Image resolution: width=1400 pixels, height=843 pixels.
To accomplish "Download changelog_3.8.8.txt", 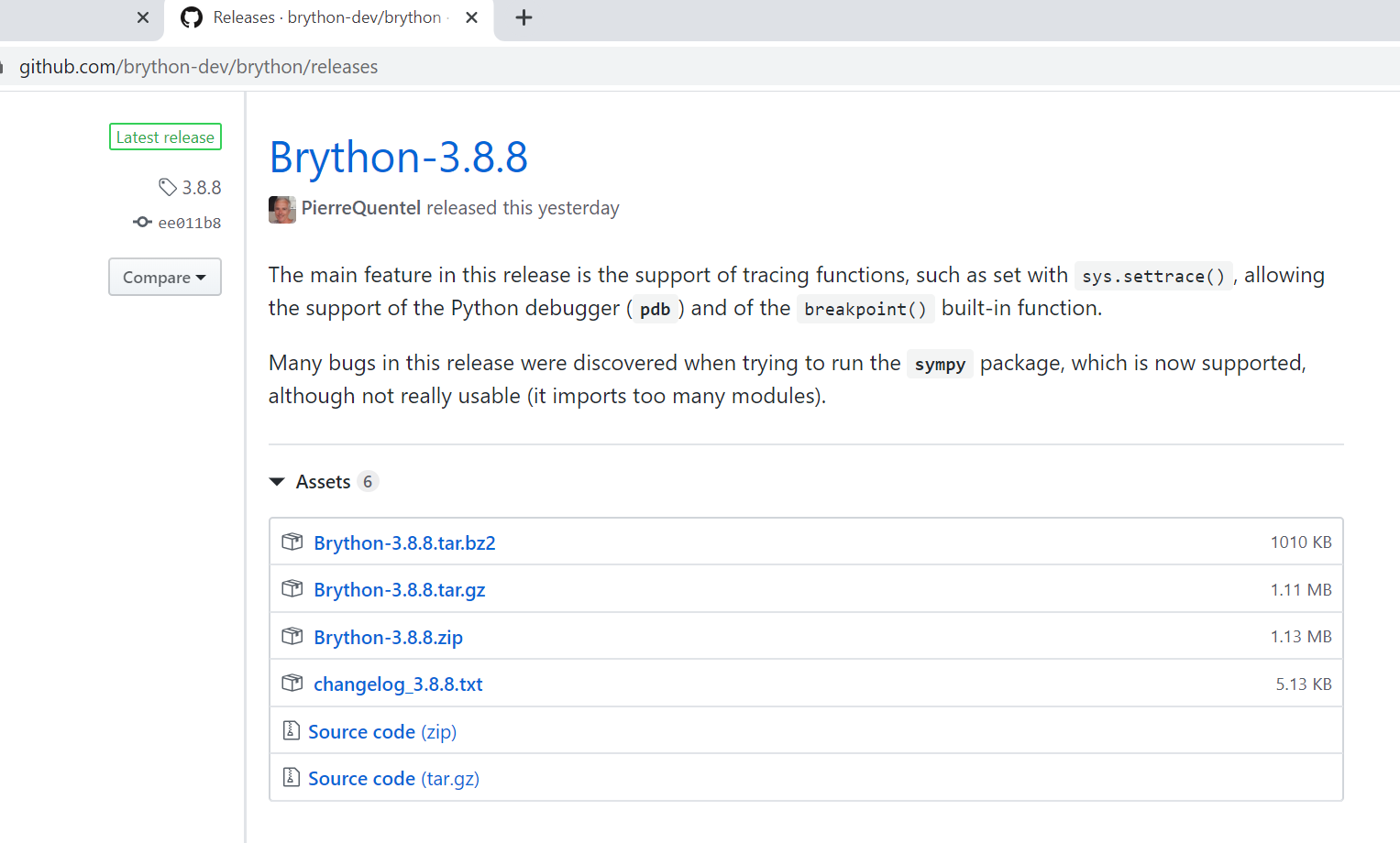I will [x=398, y=684].
